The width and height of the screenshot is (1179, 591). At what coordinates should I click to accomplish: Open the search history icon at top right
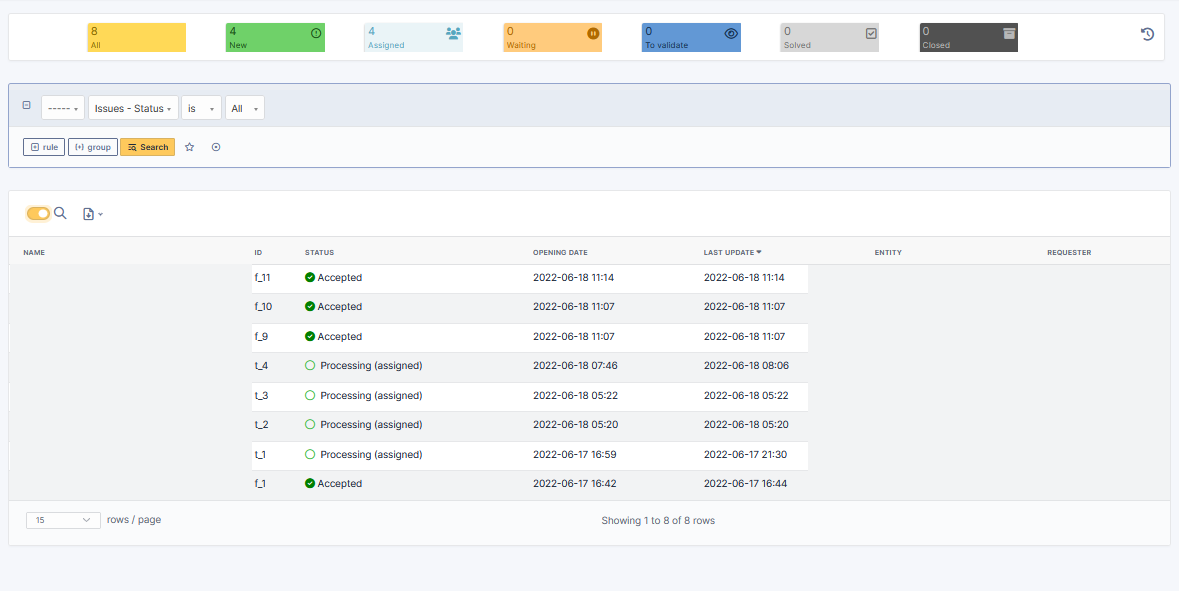tap(1146, 34)
